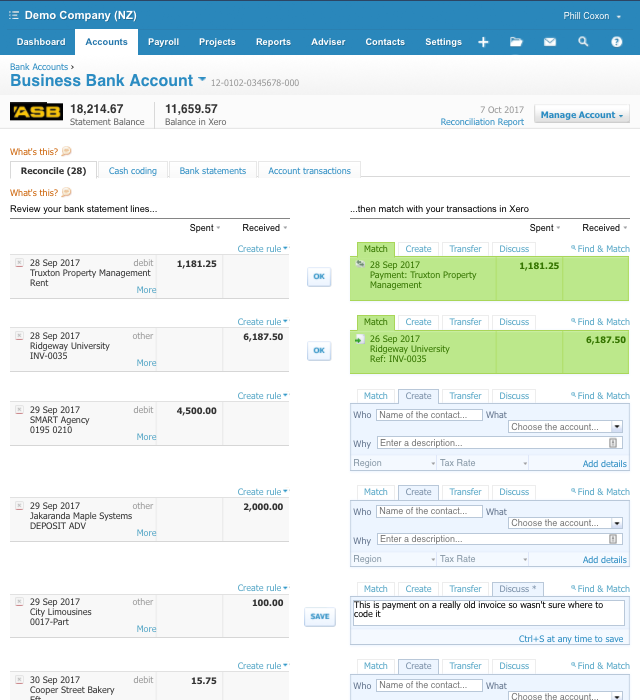Click speech bubble beside lower What's this

(66, 192)
